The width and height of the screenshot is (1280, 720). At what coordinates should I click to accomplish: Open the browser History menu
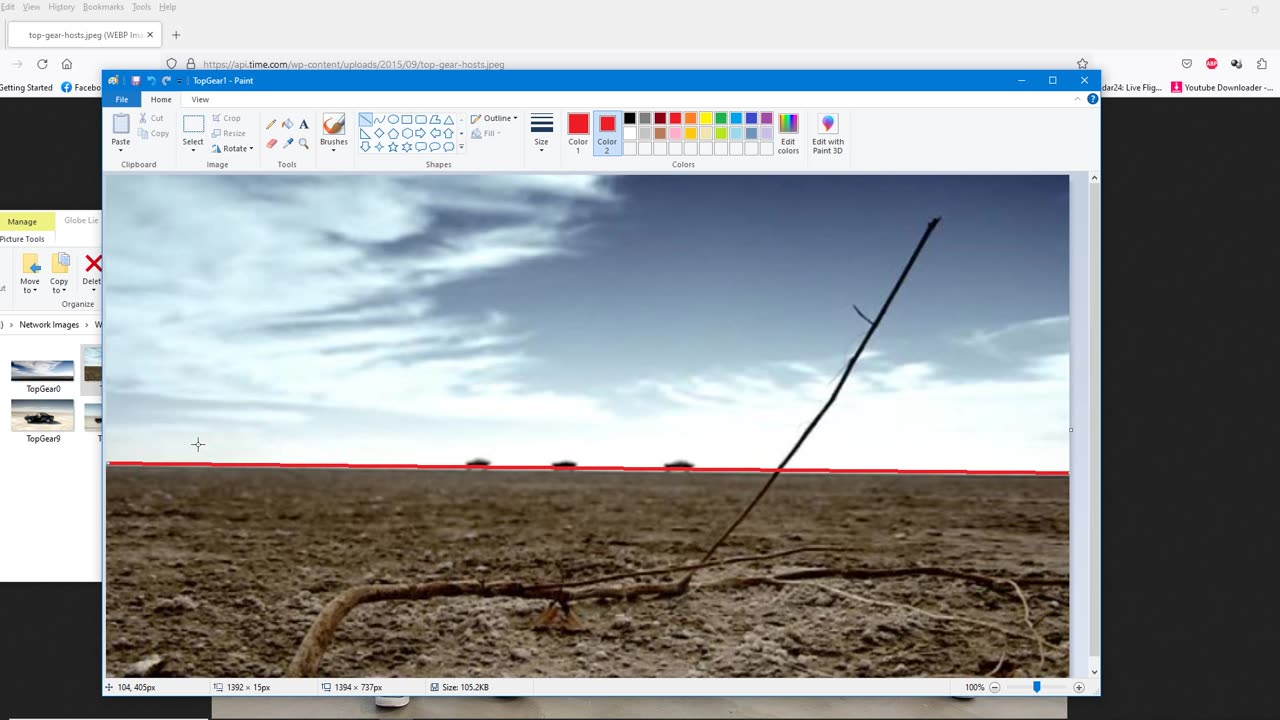[61, 7]
